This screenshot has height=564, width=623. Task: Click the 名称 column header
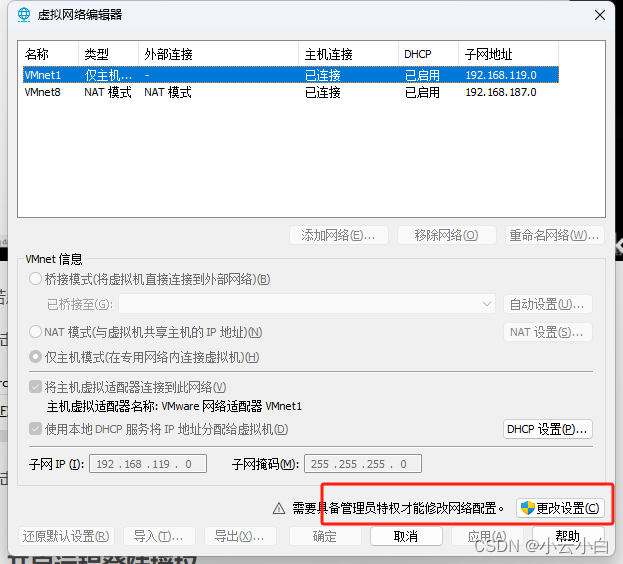pos(48,54)
